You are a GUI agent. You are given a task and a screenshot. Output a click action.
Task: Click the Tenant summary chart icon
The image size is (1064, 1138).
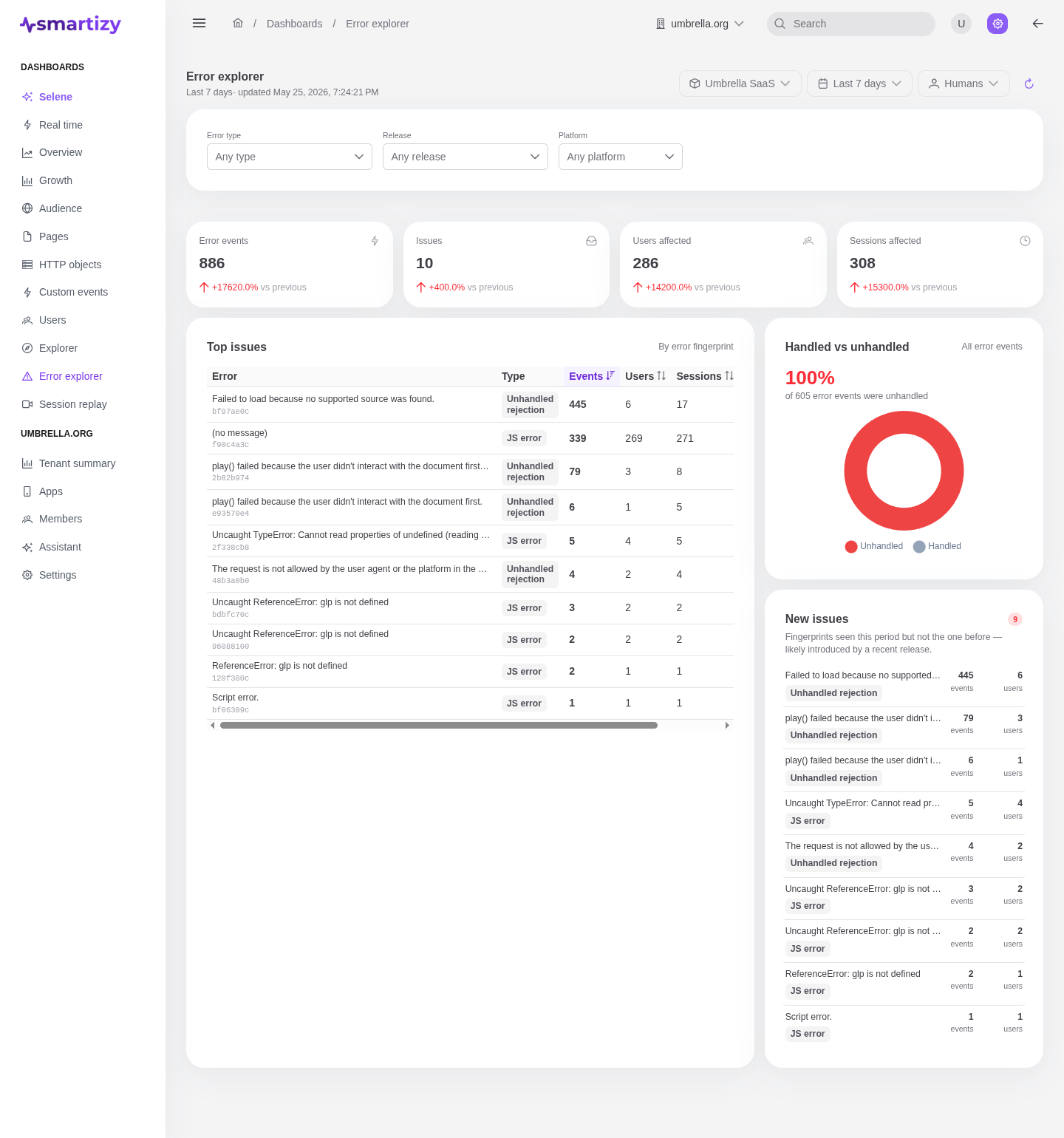coord(27,463)
